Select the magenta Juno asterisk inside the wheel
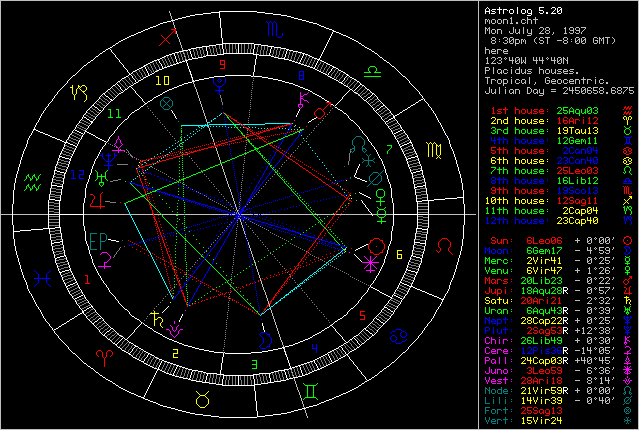The image size is (639, 430). 371,265
